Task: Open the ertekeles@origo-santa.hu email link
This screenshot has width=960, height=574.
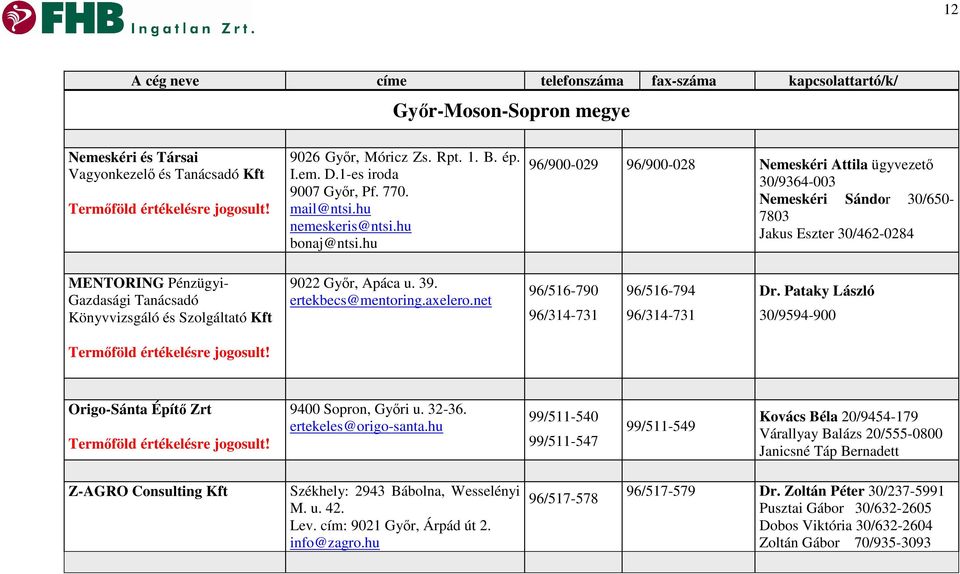Action: click(366, 427)
